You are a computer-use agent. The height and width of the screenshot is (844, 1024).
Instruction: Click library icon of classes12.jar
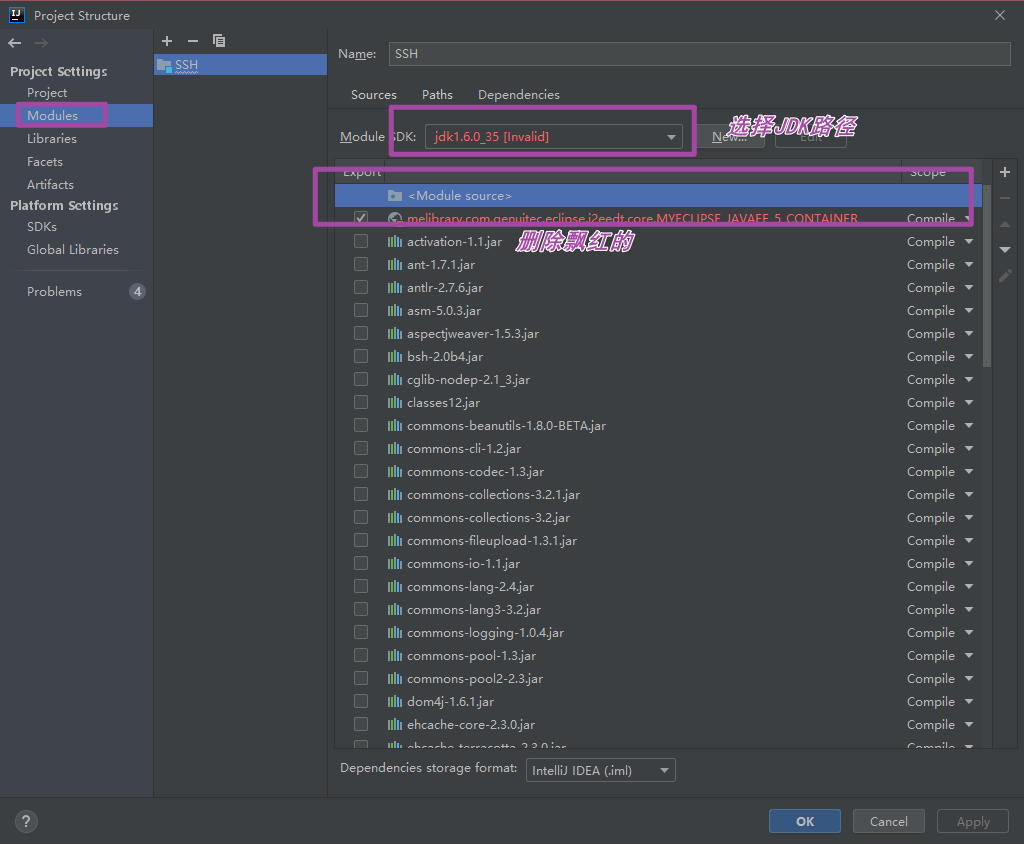(x=394, y=402)
